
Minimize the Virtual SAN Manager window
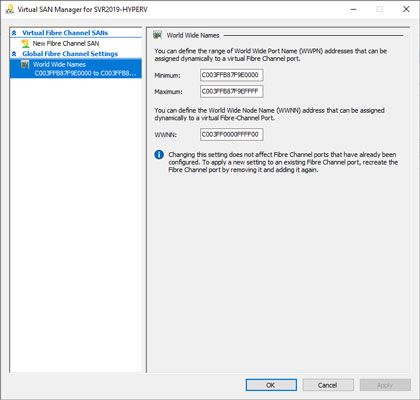(354, 9)
